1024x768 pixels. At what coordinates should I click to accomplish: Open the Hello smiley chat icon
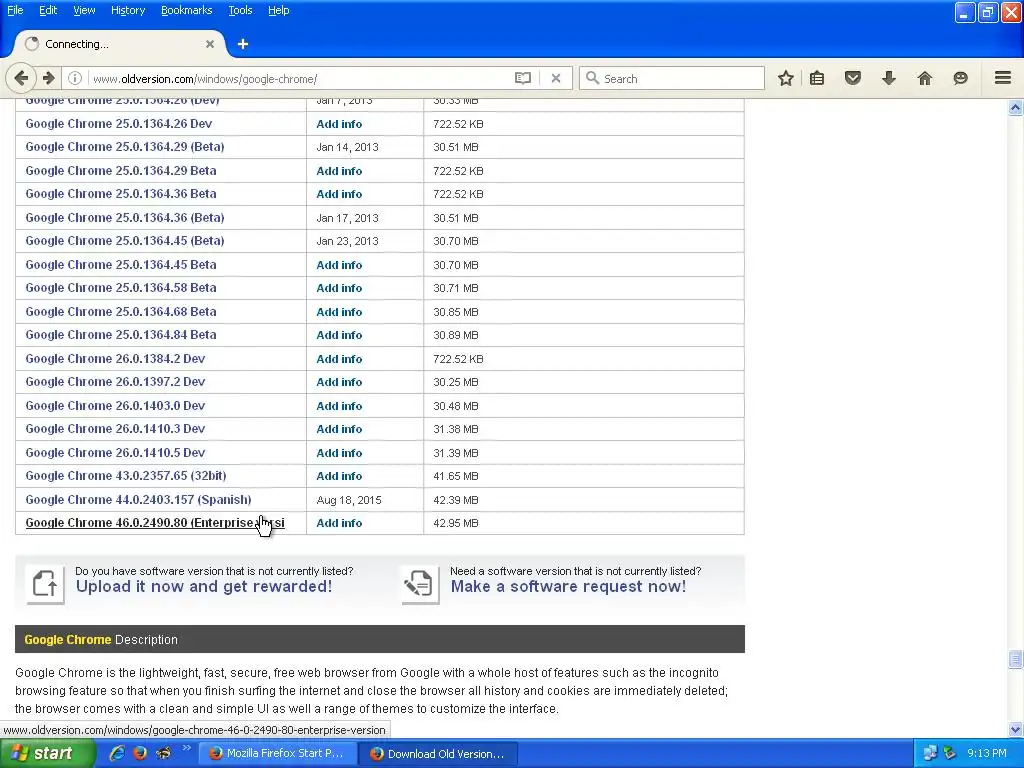pos(961,78)
